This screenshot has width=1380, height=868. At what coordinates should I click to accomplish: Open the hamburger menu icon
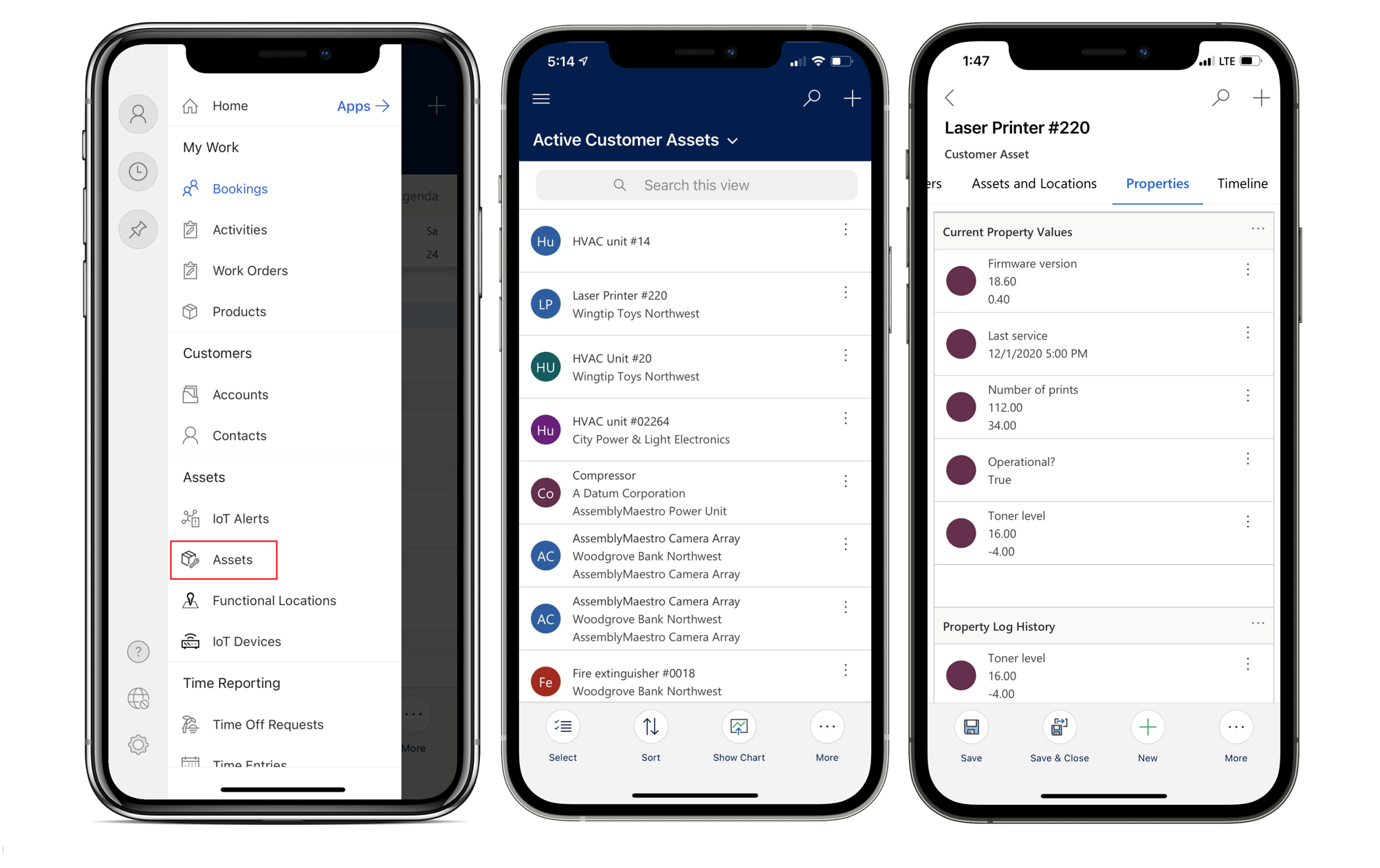[541, 99]
